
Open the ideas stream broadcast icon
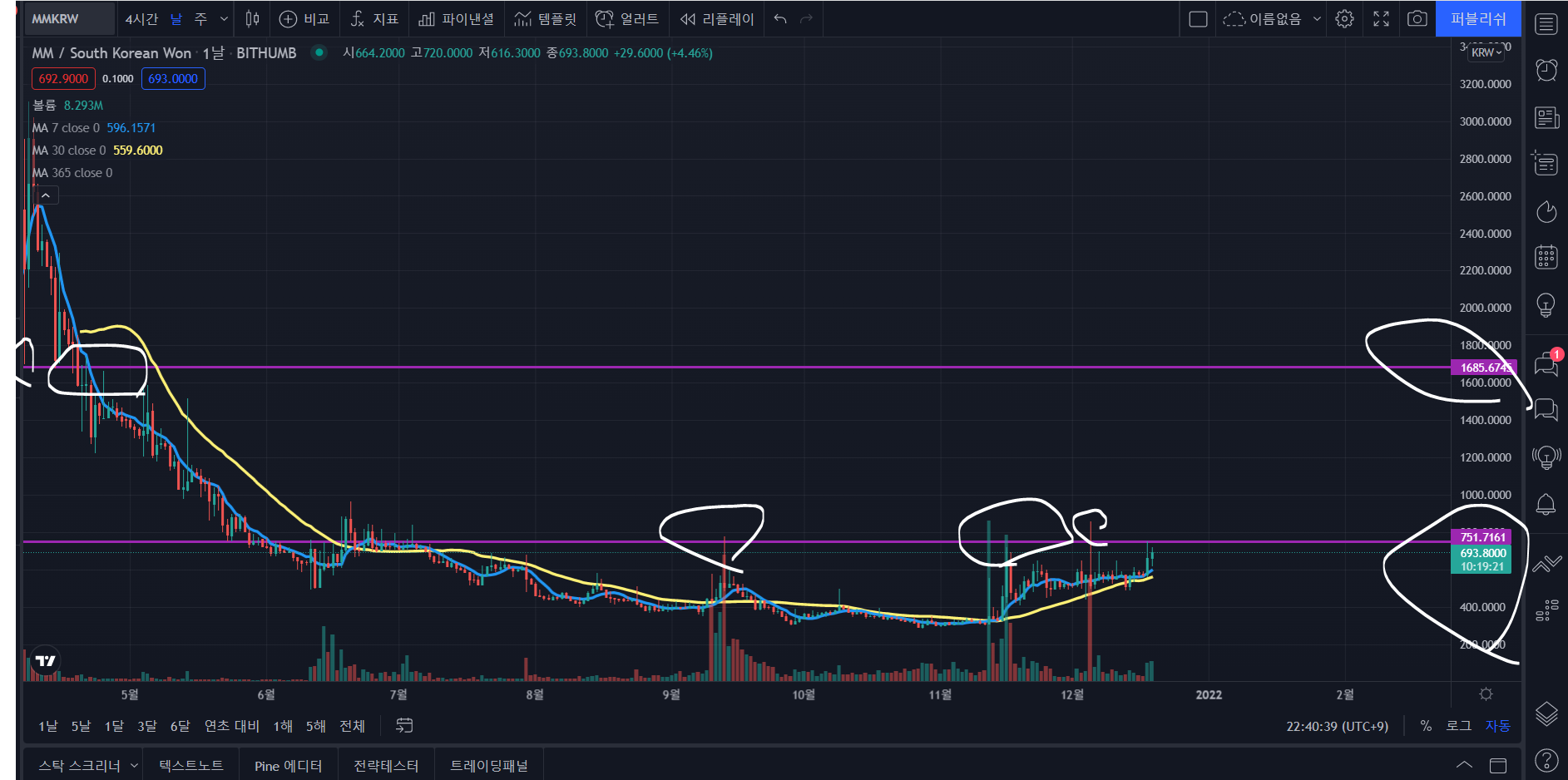point(1546,457)
